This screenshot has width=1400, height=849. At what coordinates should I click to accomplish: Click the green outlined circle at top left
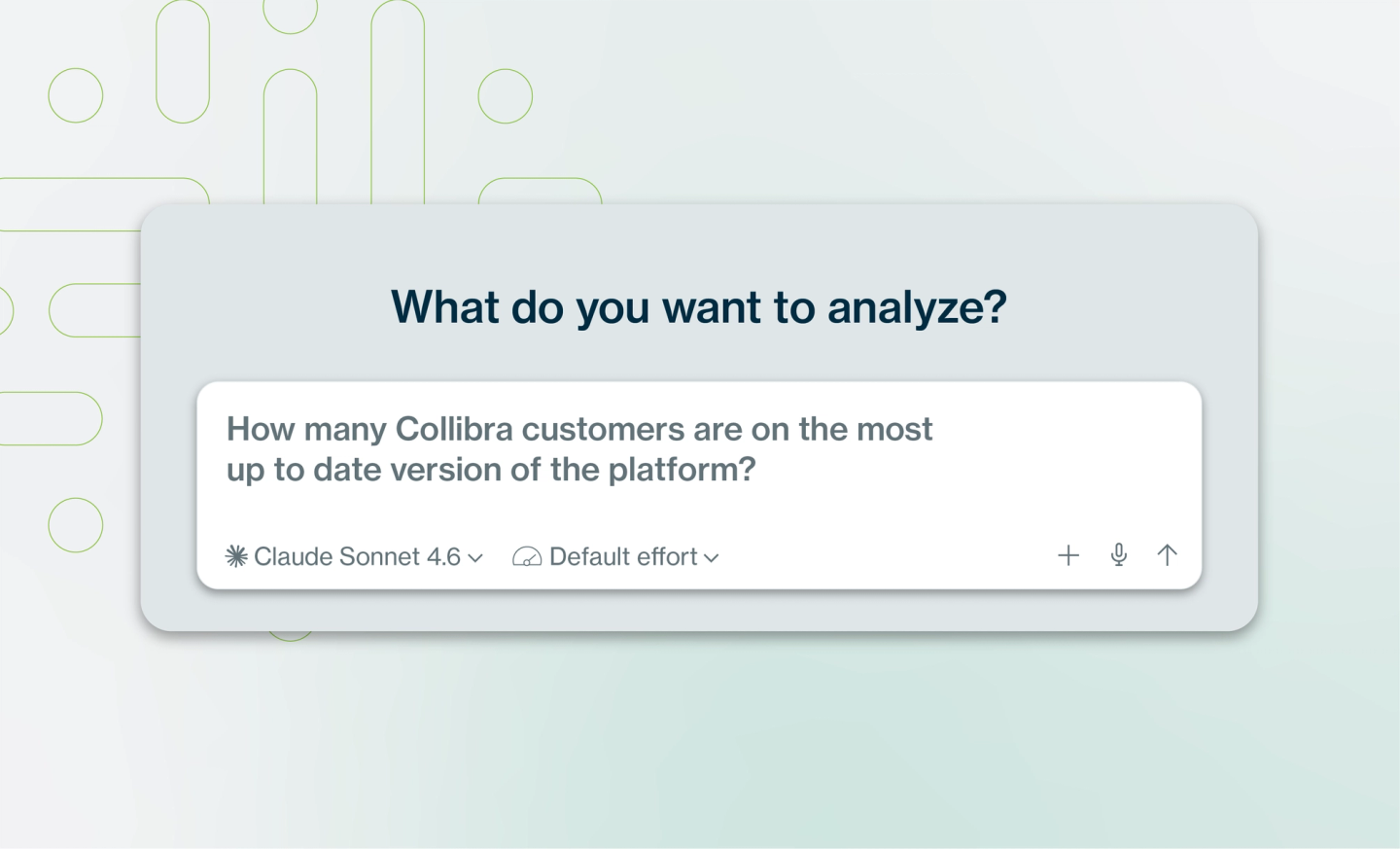76,95
